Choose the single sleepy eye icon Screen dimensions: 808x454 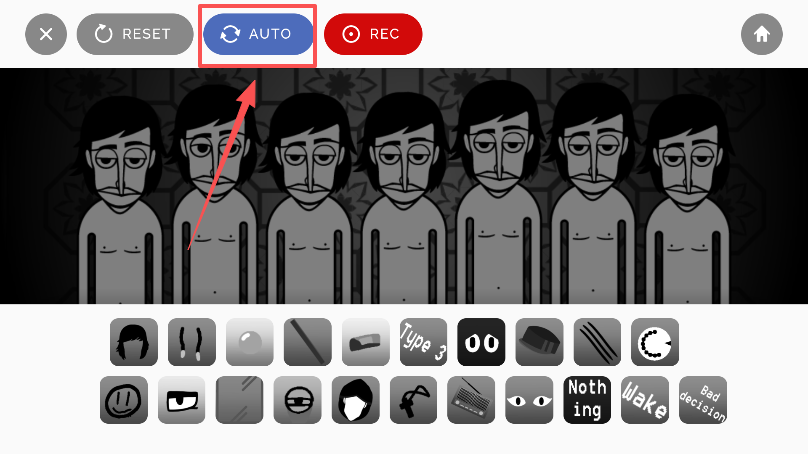[x=181, y=400]
